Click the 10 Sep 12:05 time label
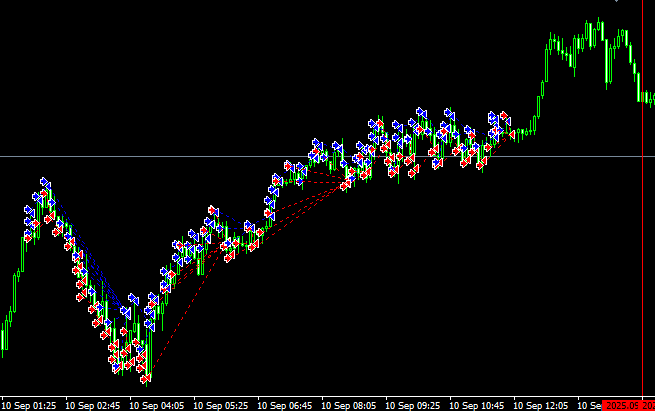Viewport: 655px width, 411px height. (541, 405)
